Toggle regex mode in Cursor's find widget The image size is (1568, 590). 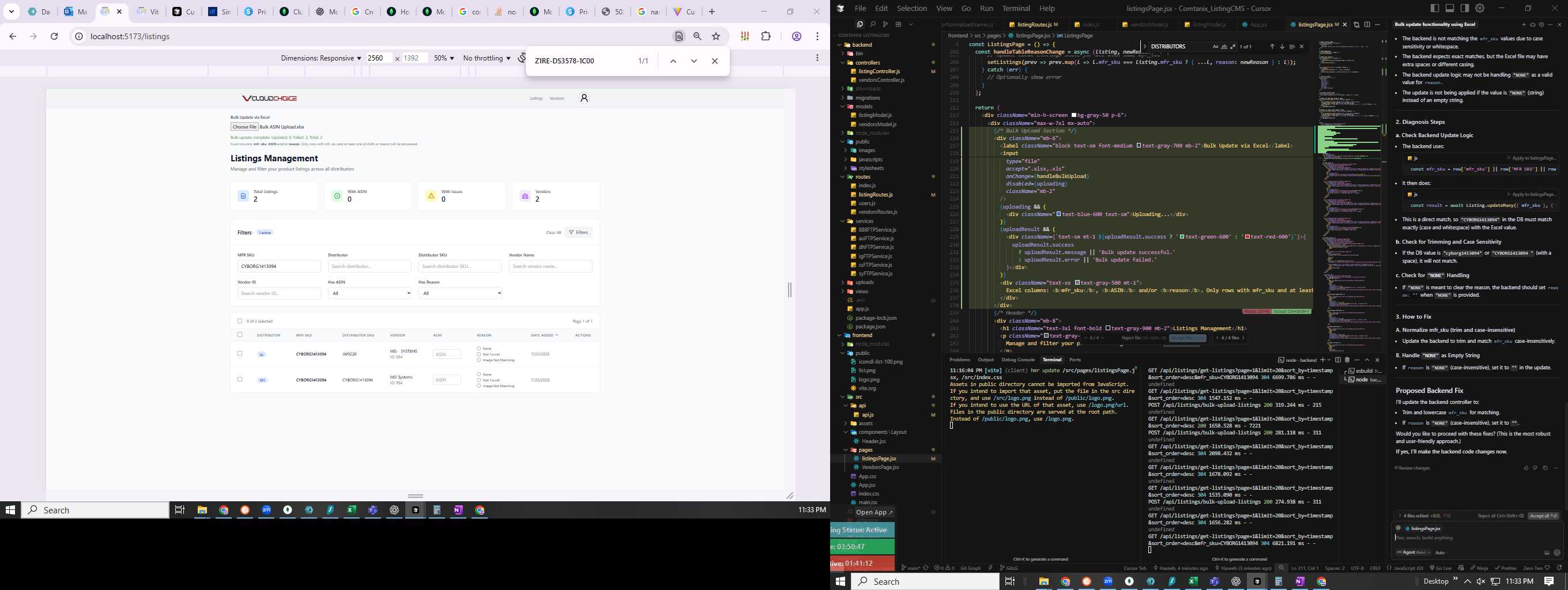point(1232,46)
